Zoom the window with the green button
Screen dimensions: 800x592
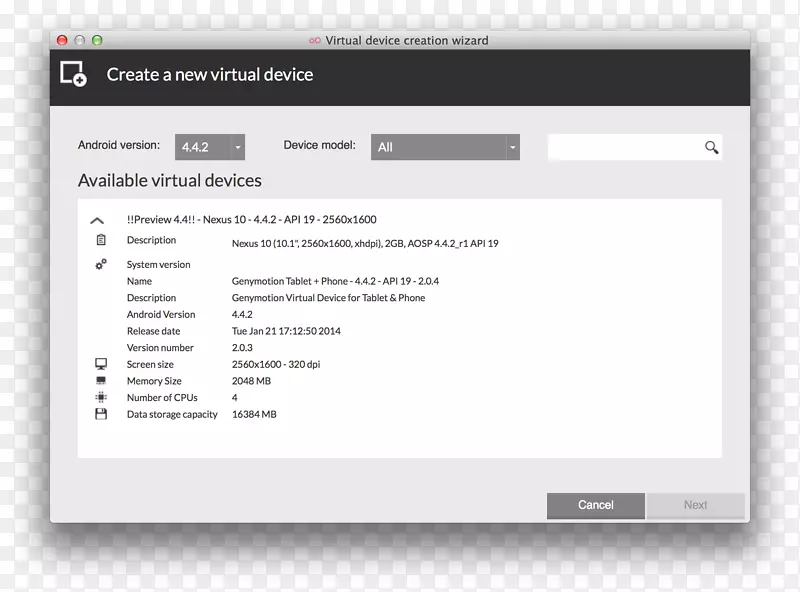[x=97, y=40]
